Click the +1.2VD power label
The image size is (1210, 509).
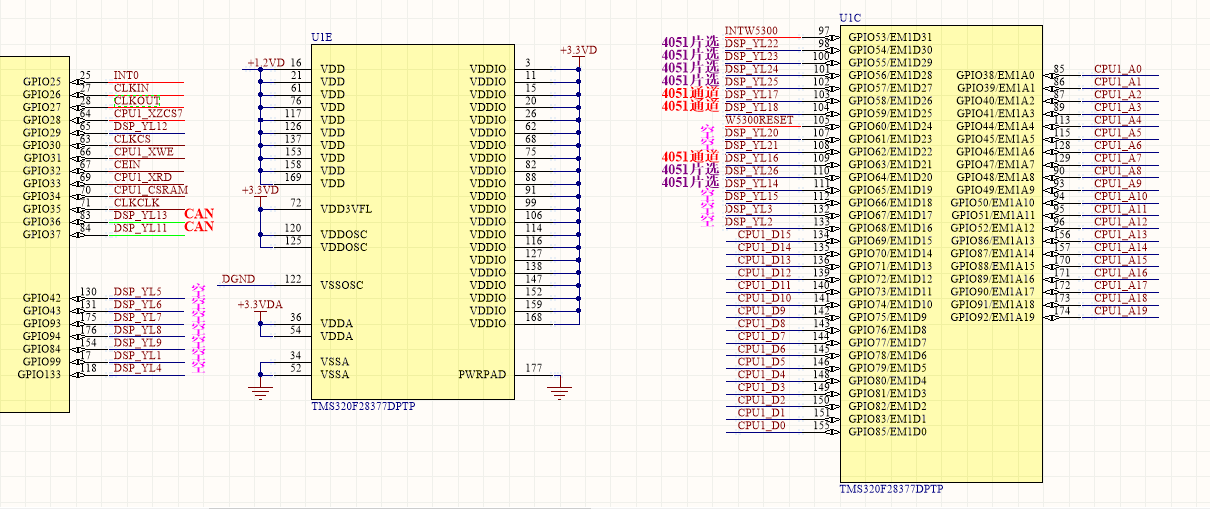[265, 63]
